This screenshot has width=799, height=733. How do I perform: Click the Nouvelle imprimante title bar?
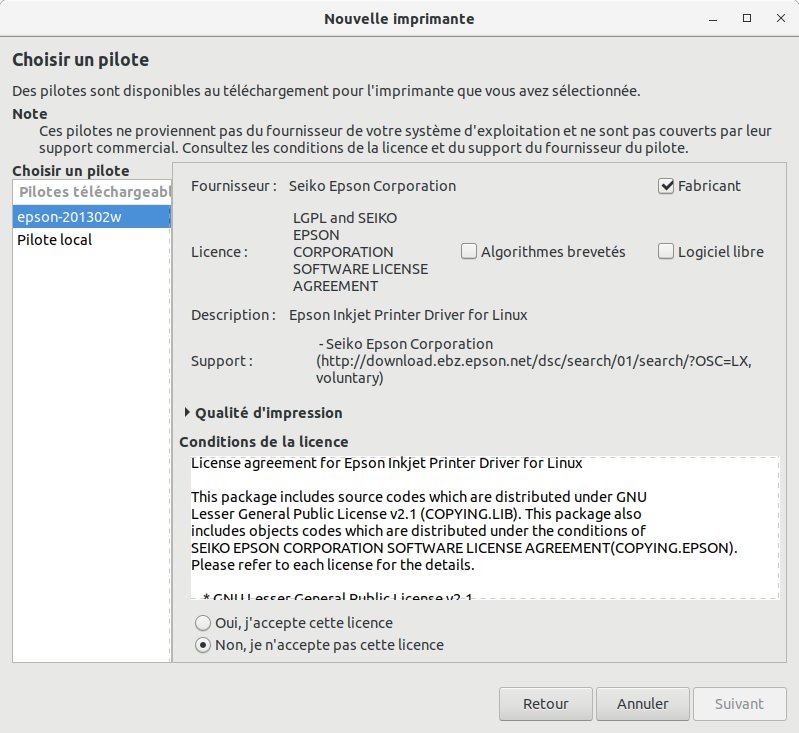(x=400, y=18)
